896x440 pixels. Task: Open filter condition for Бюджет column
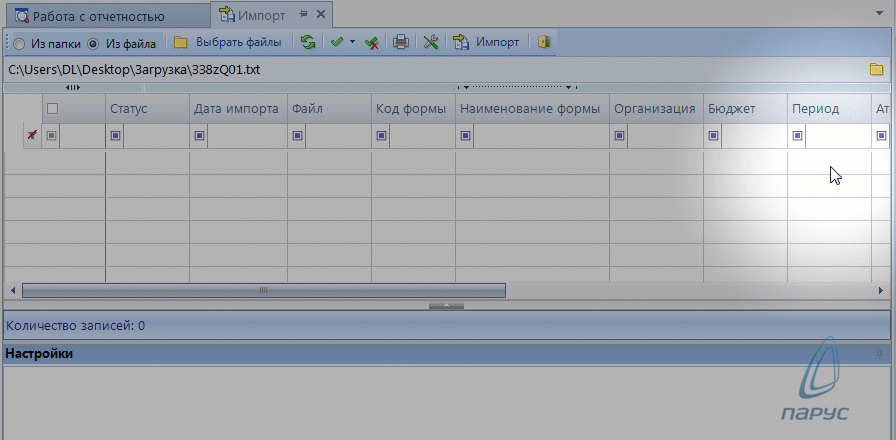coord(713,136)
